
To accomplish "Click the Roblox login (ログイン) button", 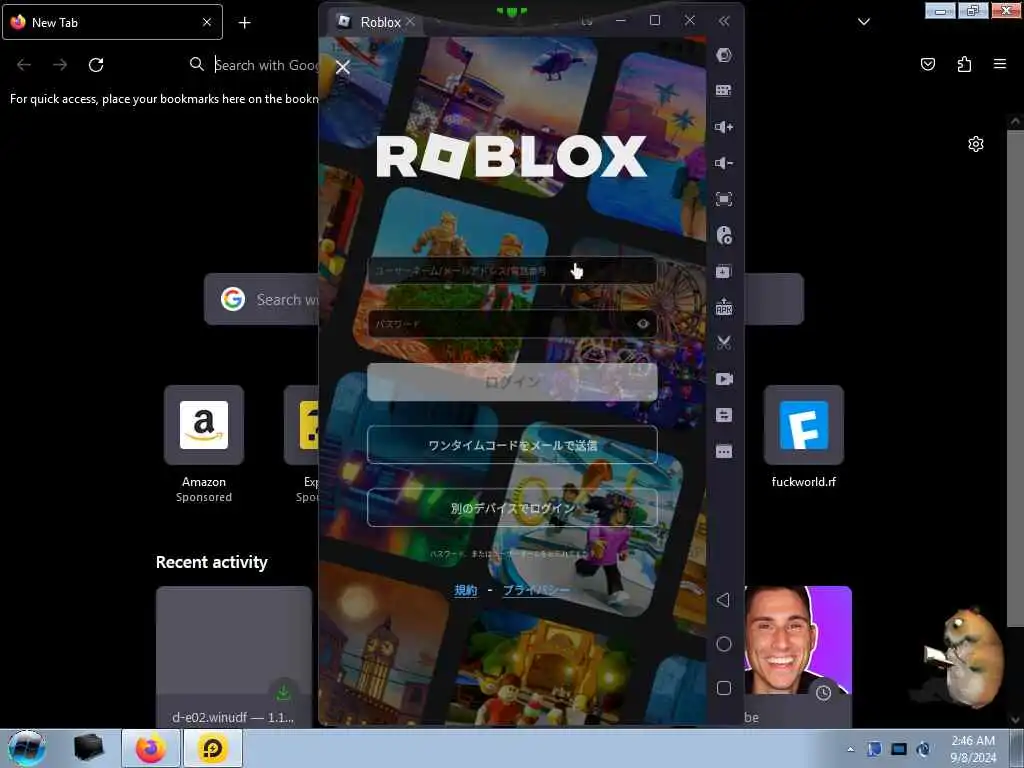I will pos(512,382).
